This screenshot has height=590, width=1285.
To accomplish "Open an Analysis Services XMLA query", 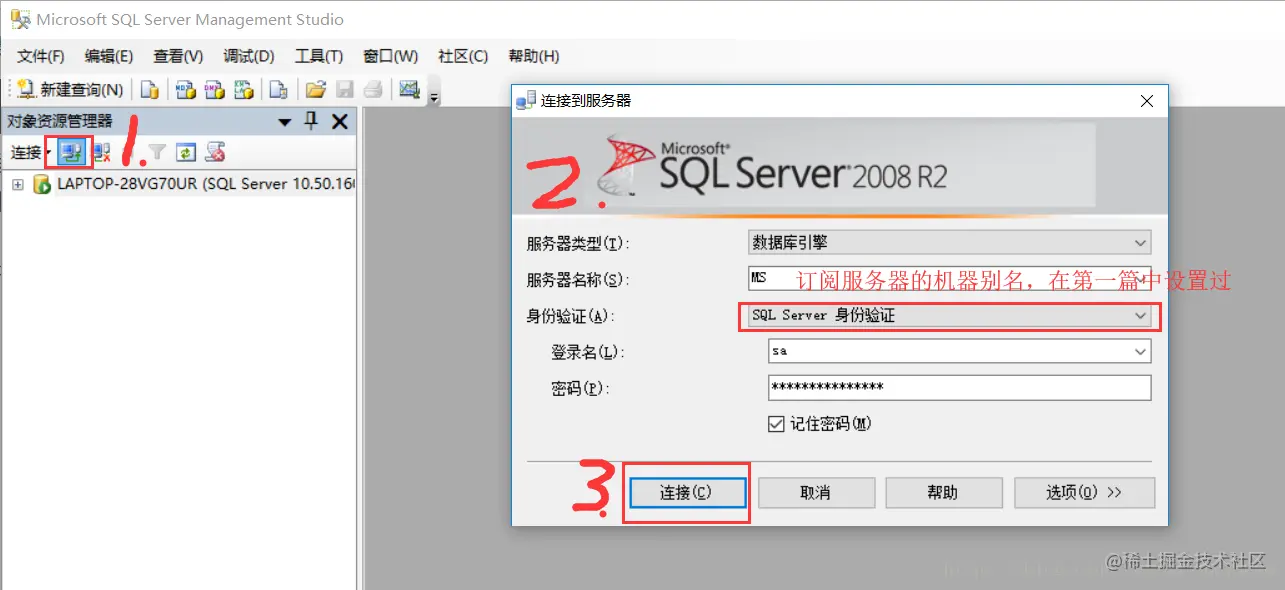I will point(243,90).
